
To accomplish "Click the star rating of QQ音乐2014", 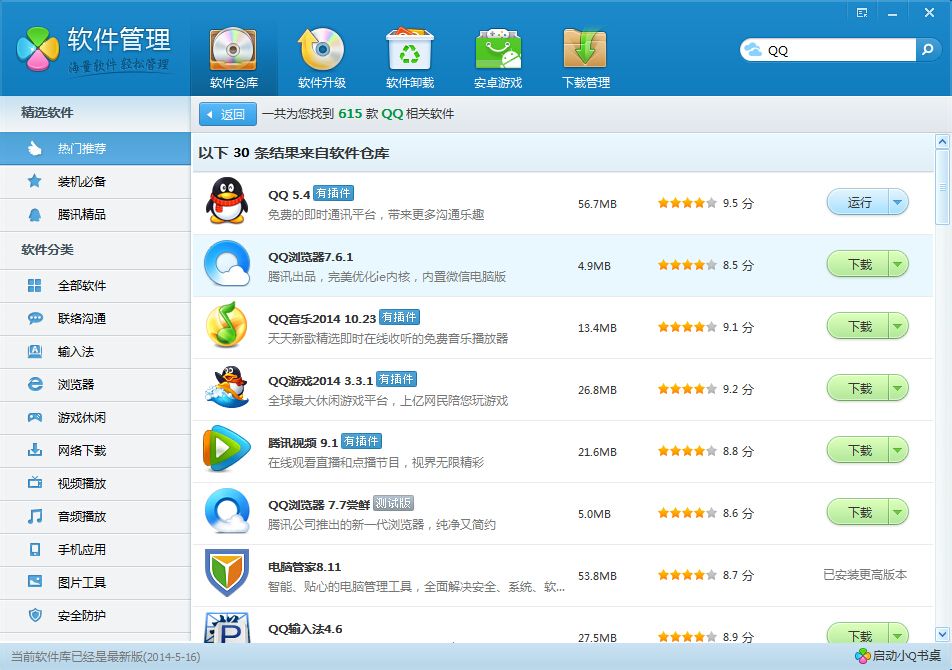I will (x=687, y=327).
